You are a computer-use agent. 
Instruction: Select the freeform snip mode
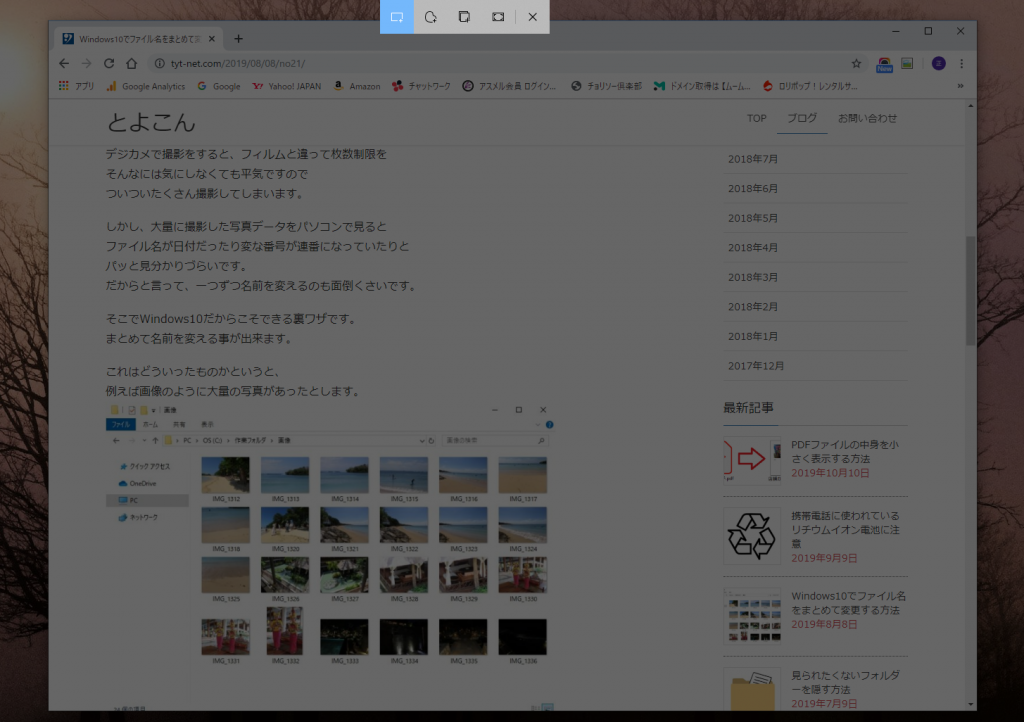pos(430,17)
